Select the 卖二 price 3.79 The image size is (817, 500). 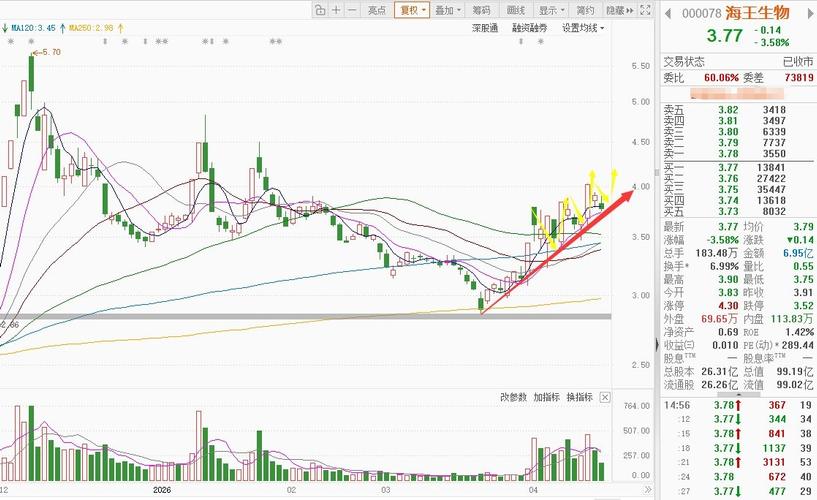[728, 143]
